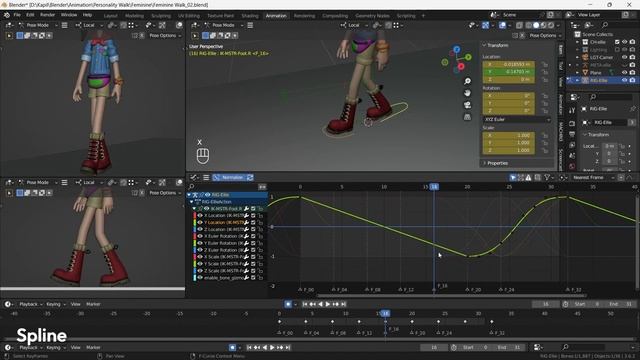Screen dimensions: 640x360
Task: Lock the Y Euler Rotation channel
Action: pyautogui.click(x=260, y=243)
